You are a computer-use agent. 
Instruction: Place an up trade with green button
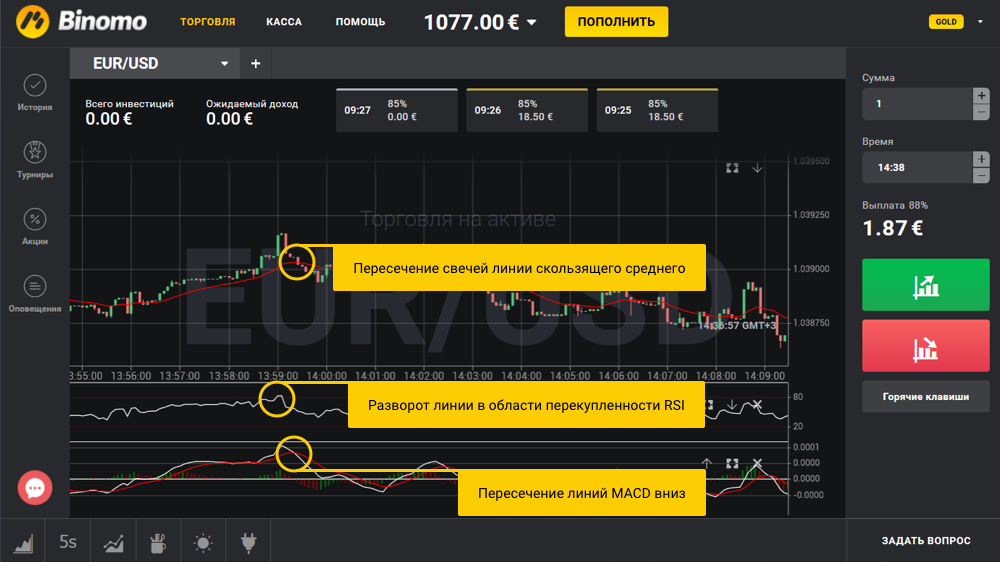[925, 285]
